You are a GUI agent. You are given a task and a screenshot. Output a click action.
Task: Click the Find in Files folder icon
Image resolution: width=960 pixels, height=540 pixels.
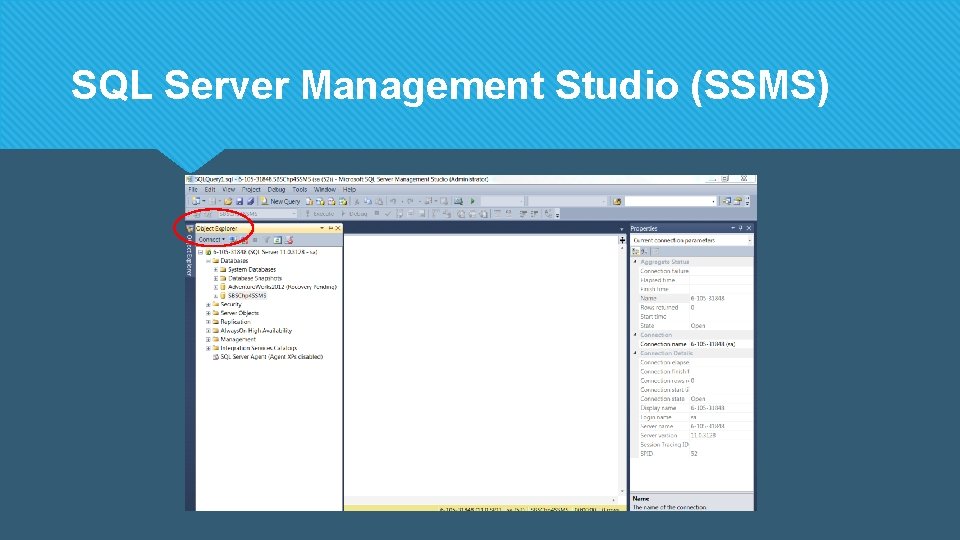pos(617,201)
